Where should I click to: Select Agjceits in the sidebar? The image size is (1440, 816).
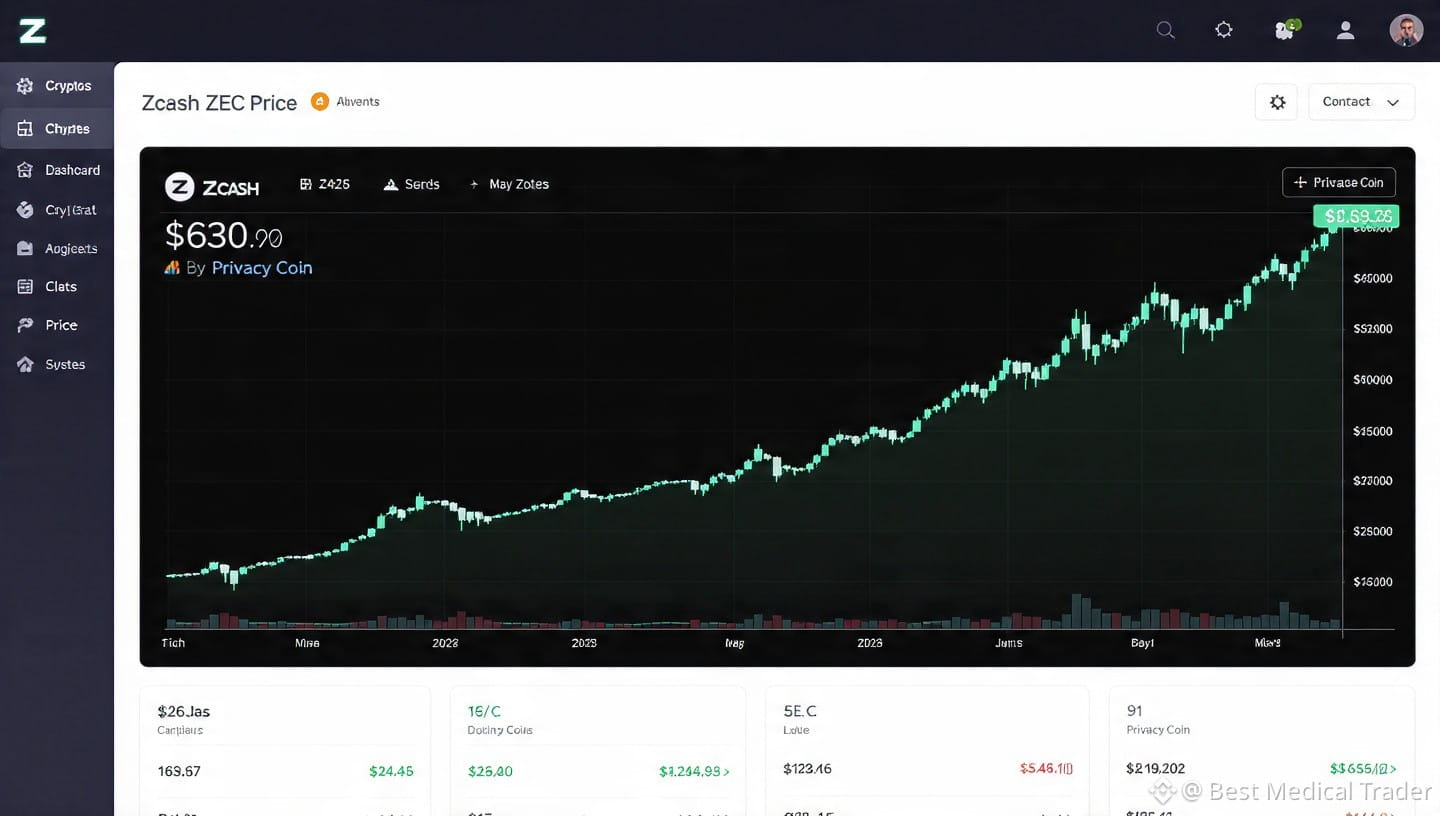[x=57, y=248]
